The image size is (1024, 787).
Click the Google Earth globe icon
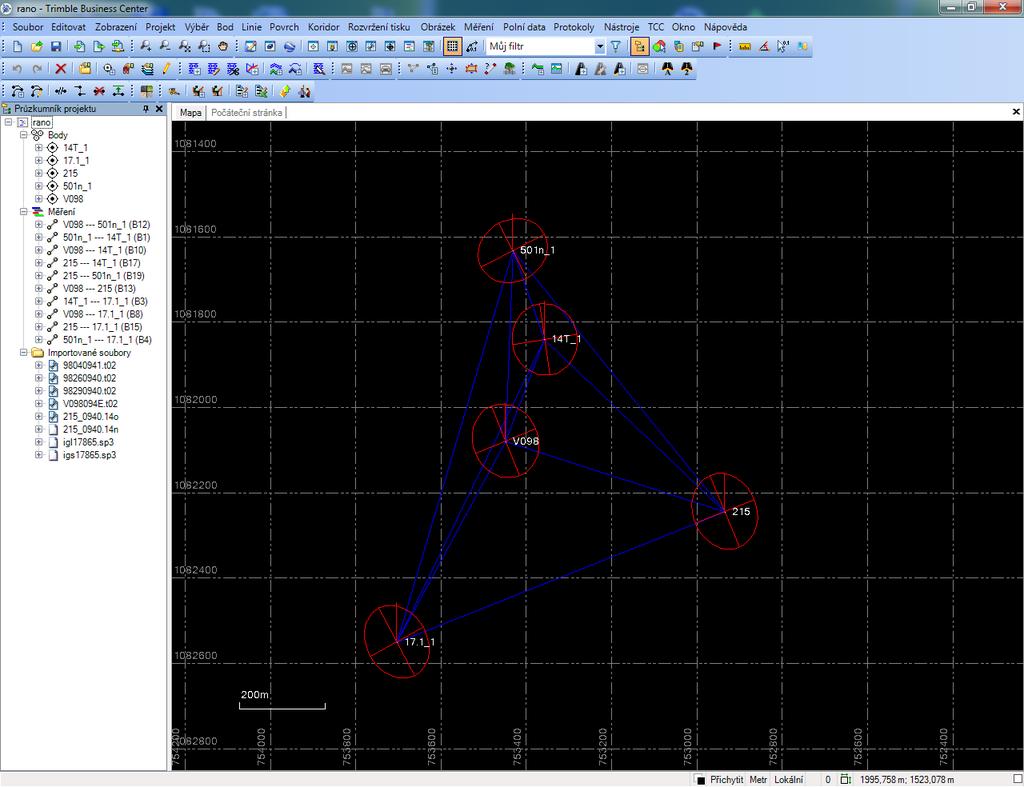[x=289, y=46]
